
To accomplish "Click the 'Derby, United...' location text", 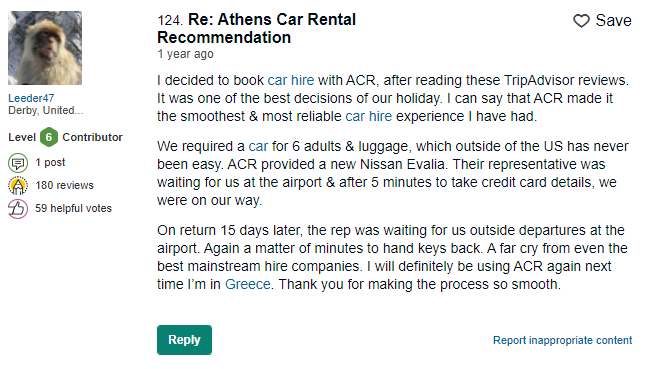I will click(x=46, y=110).
